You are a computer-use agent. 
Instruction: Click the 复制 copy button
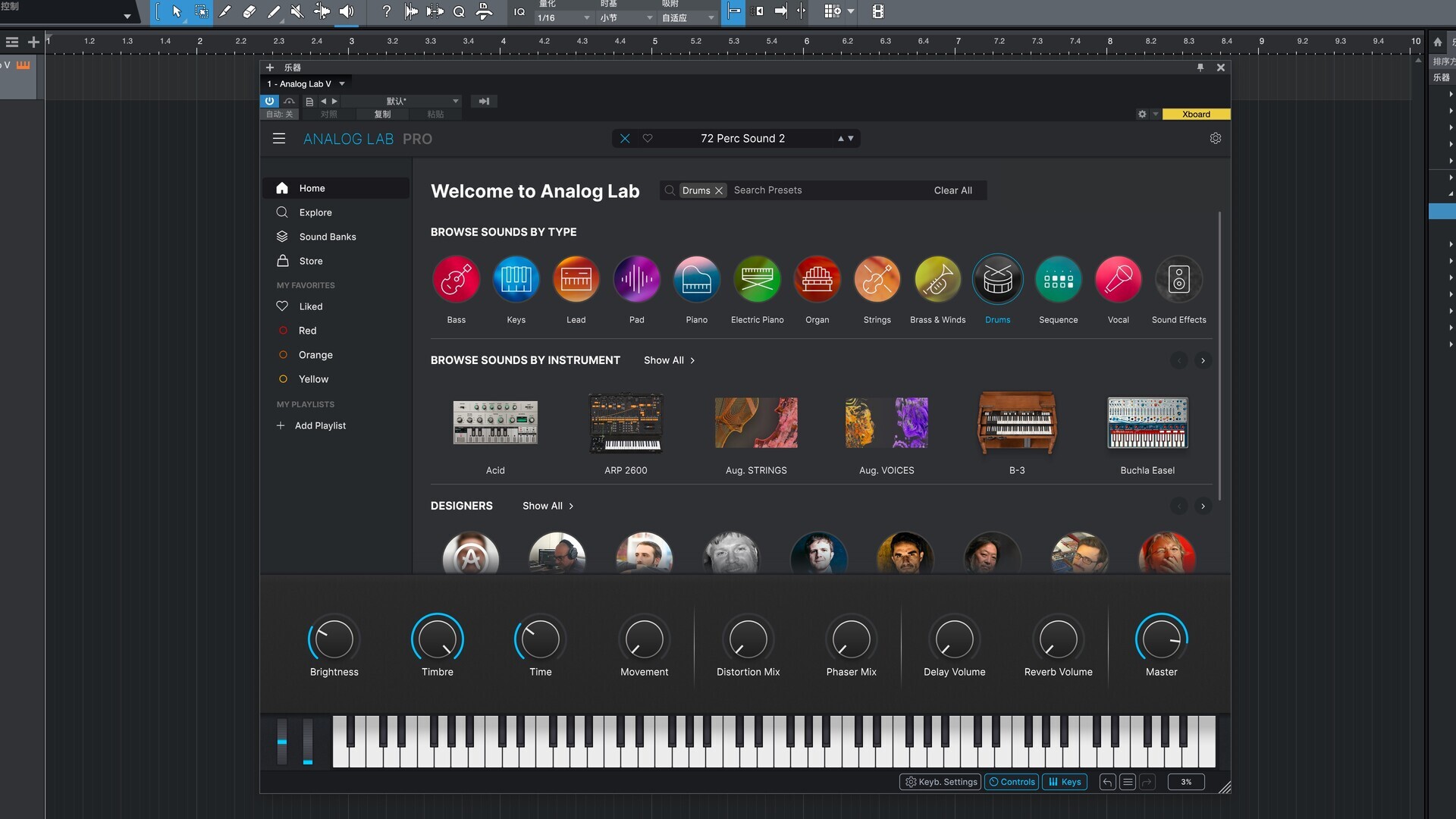coord(382,115)
